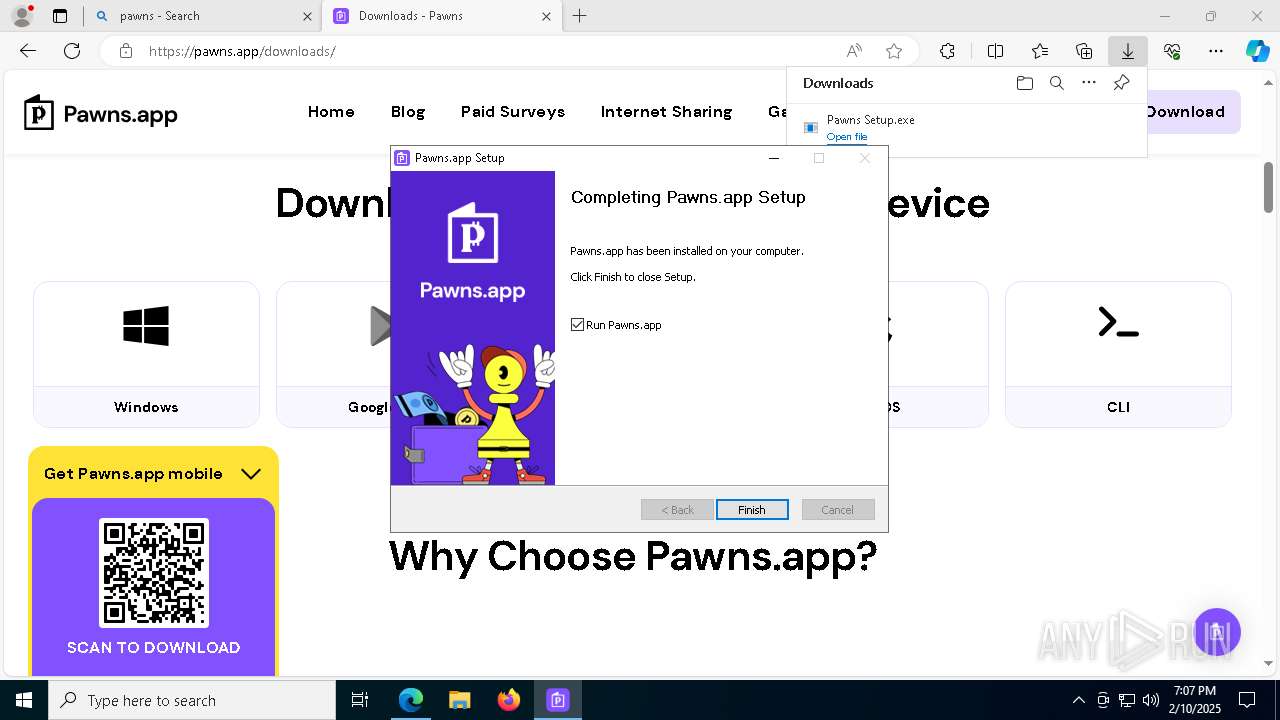Click the taskbar search box

click(192, 700)
